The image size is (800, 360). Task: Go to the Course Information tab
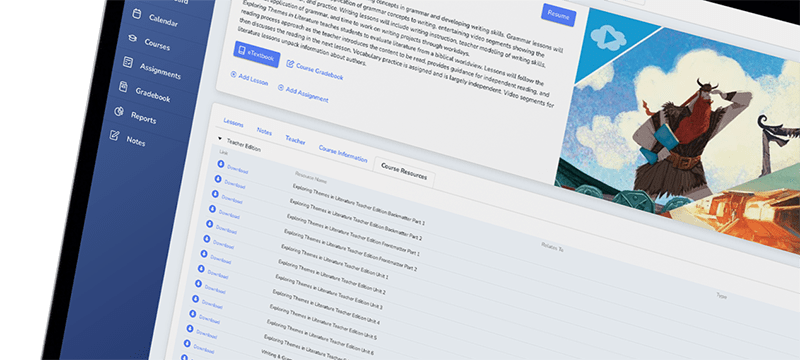pos(343,154)
